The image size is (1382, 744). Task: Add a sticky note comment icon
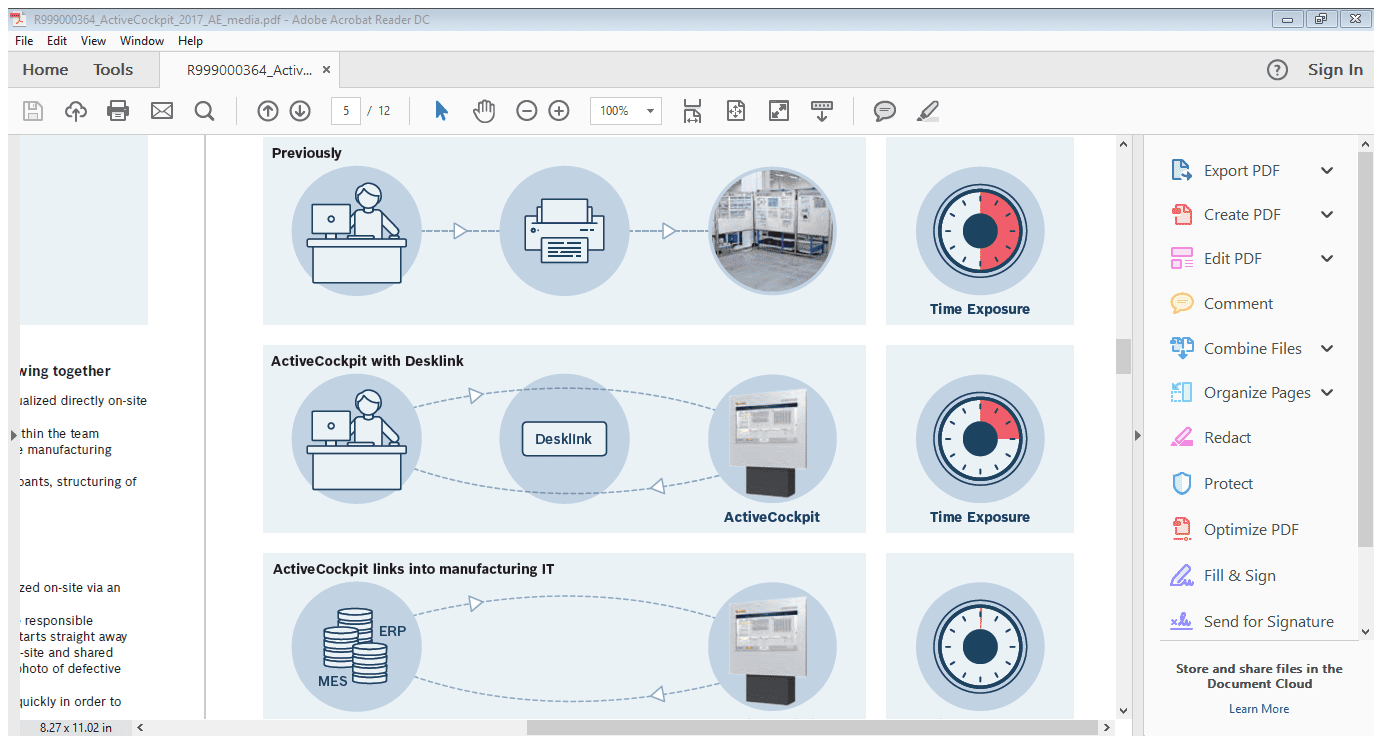(885, 111)
